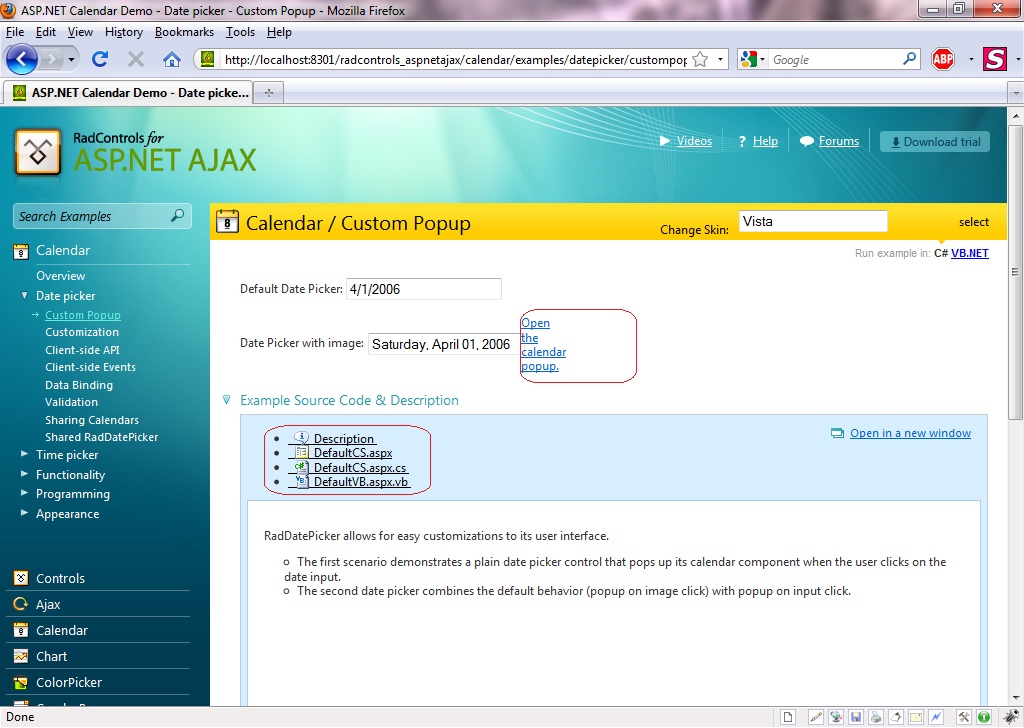Click the Stop loading X icon
1024x728 pixels.
(136, 59)
